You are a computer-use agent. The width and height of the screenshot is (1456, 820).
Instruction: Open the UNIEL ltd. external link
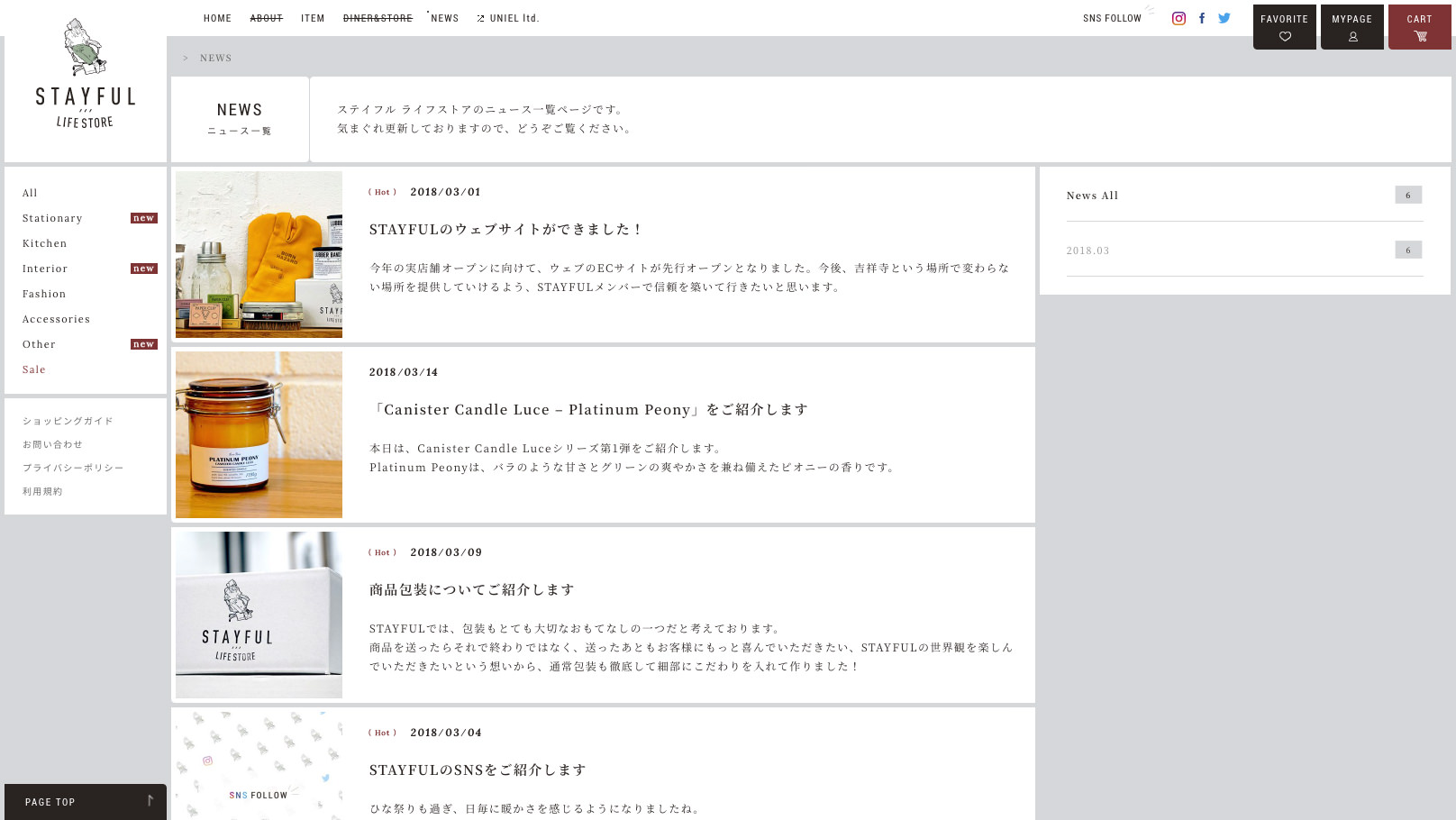pyautogui.click(x=508, y=18)
